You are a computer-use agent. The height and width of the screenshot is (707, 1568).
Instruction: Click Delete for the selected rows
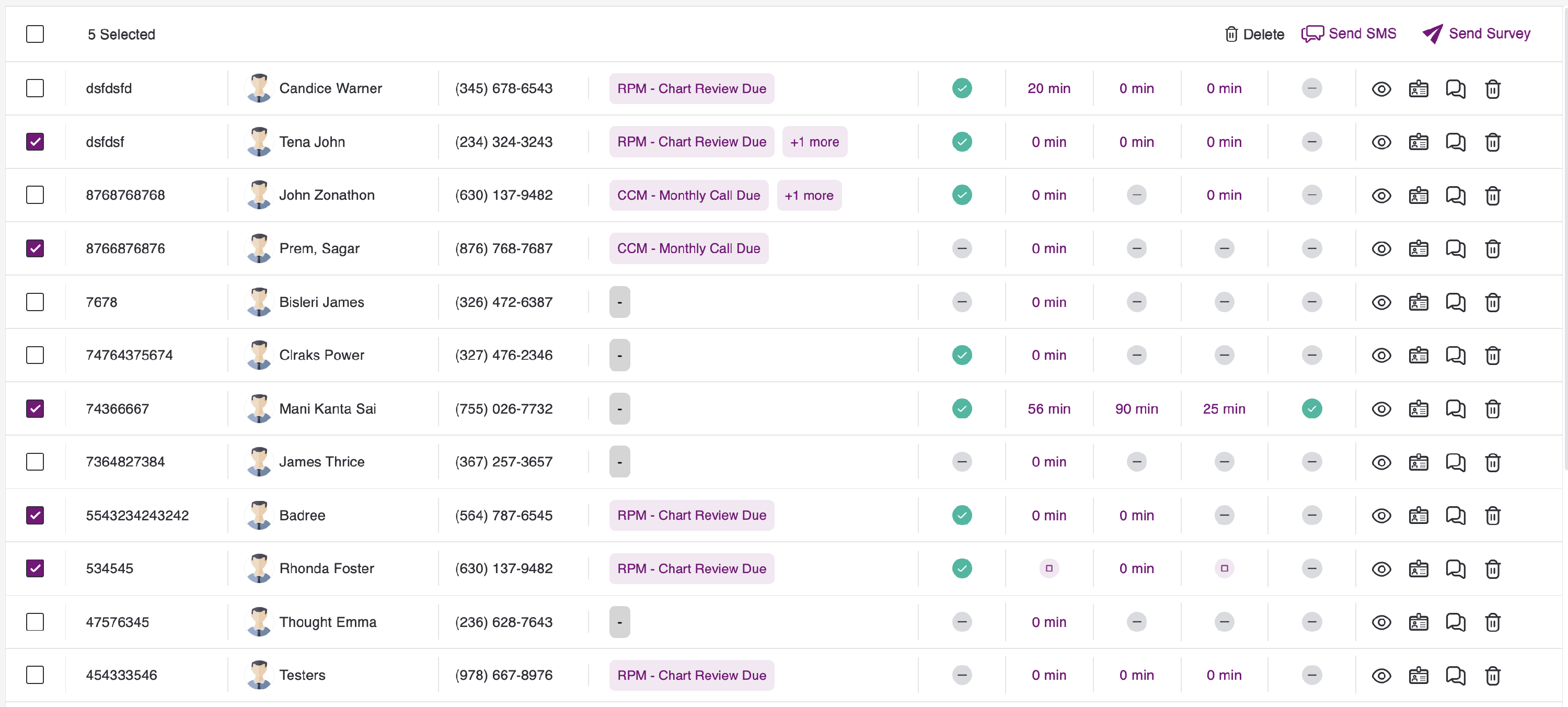pyautogui.click(x=1254, y=35)
